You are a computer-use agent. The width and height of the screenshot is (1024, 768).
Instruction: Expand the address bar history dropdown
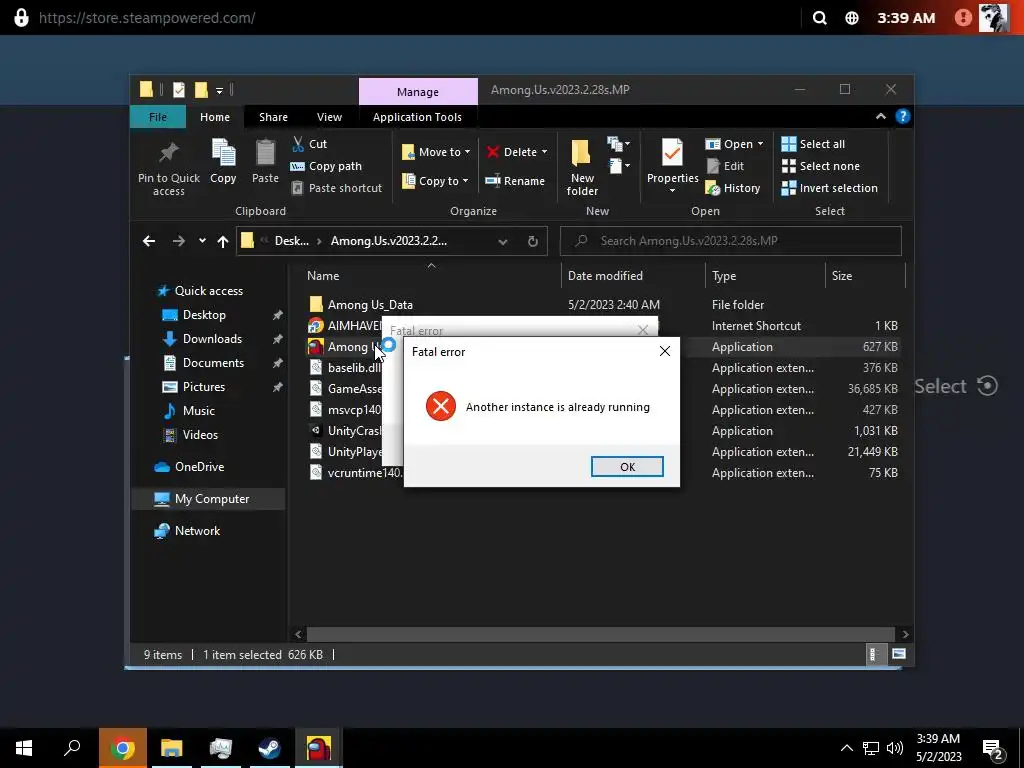[503, 241]
